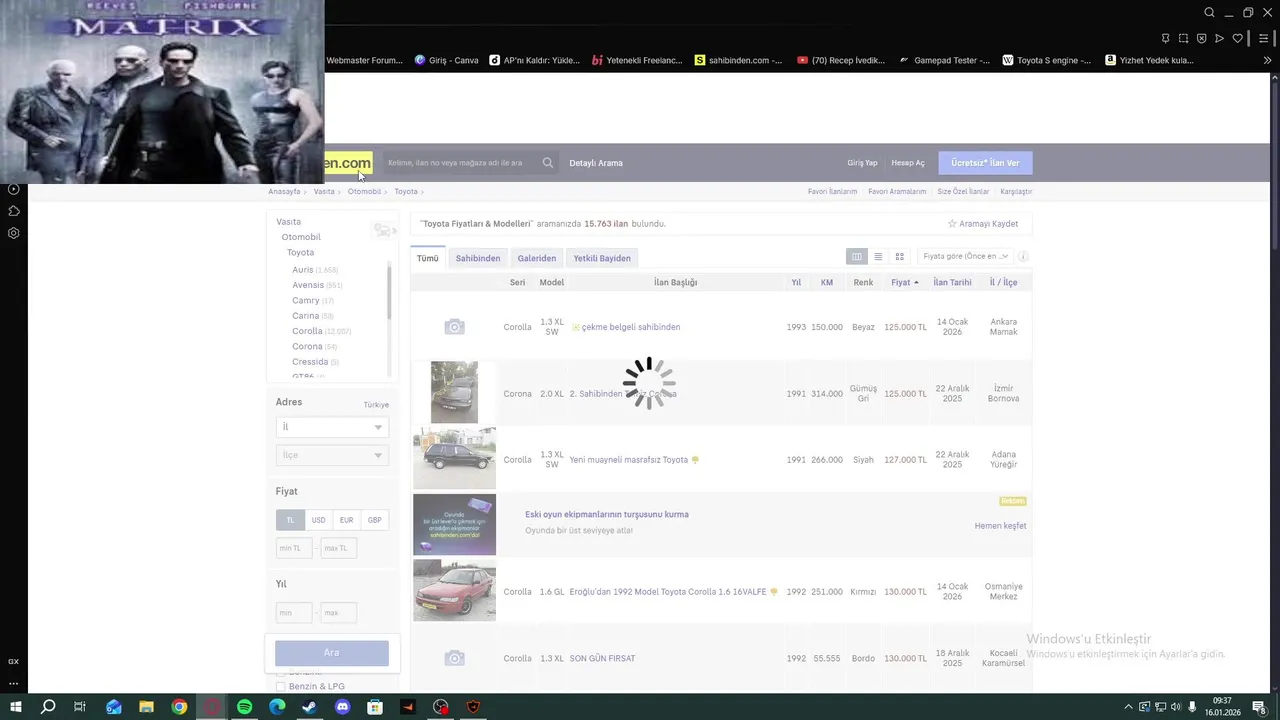The width and height of the screenshot is (1280, 720).
Task: Switch to the Yetkili Bayiden tab
Action: tap(602, 258)
